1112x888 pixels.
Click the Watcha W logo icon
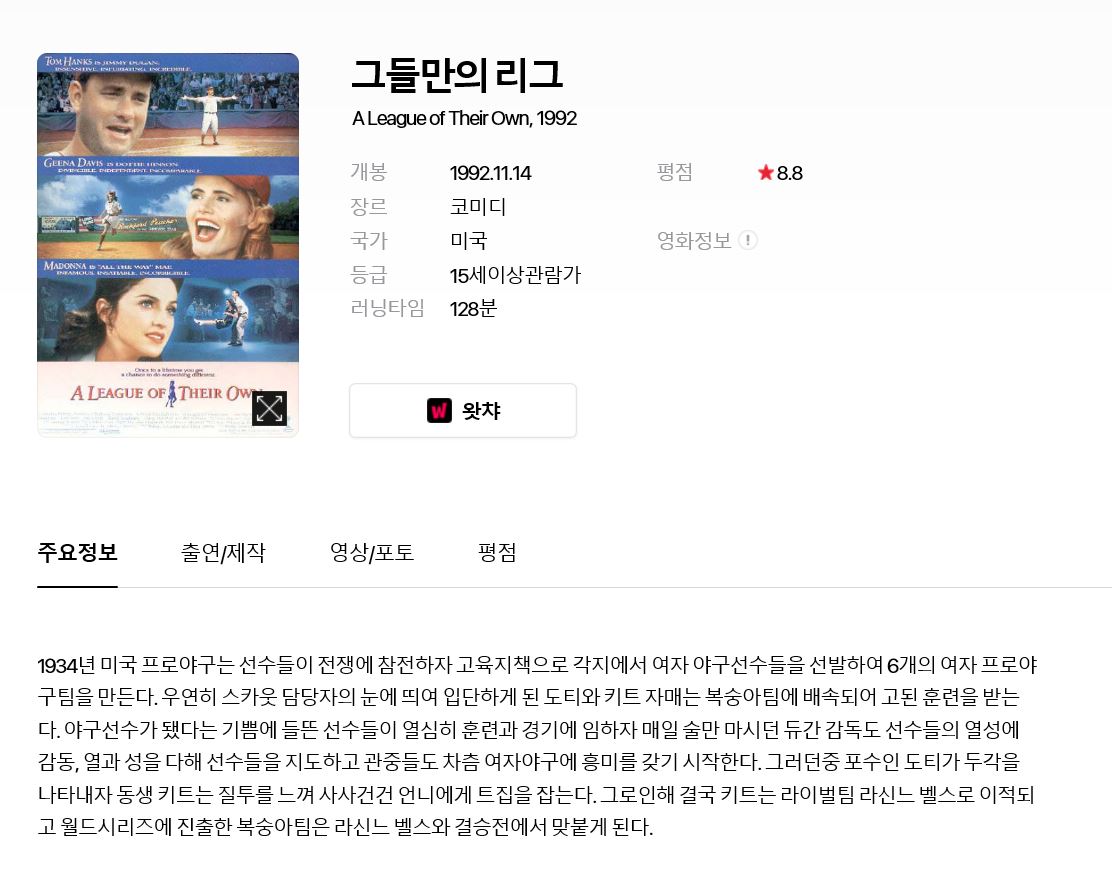point(439,411)
